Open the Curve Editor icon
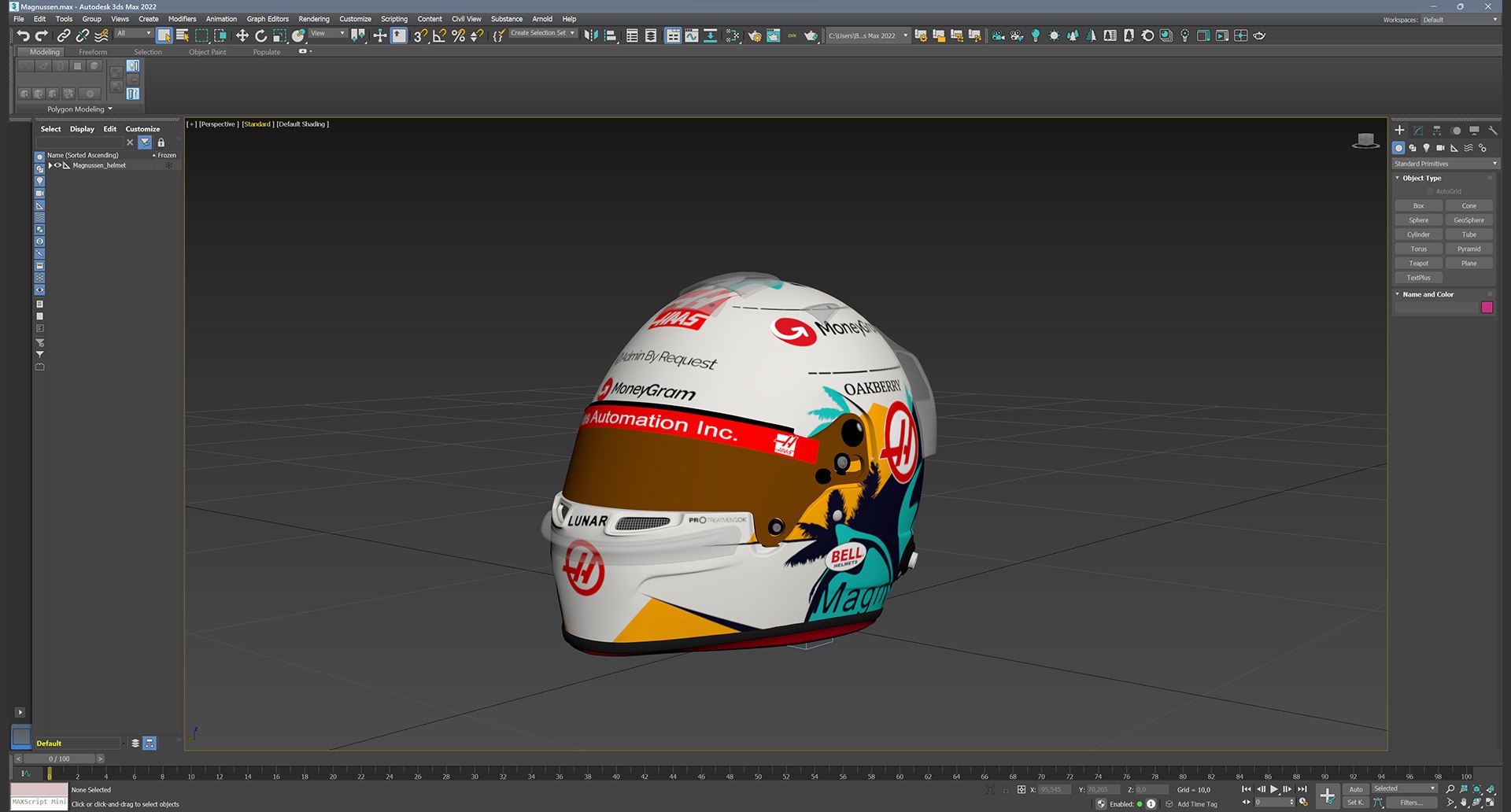Screen dimensions: 1511x812 (x=691, y=35)
